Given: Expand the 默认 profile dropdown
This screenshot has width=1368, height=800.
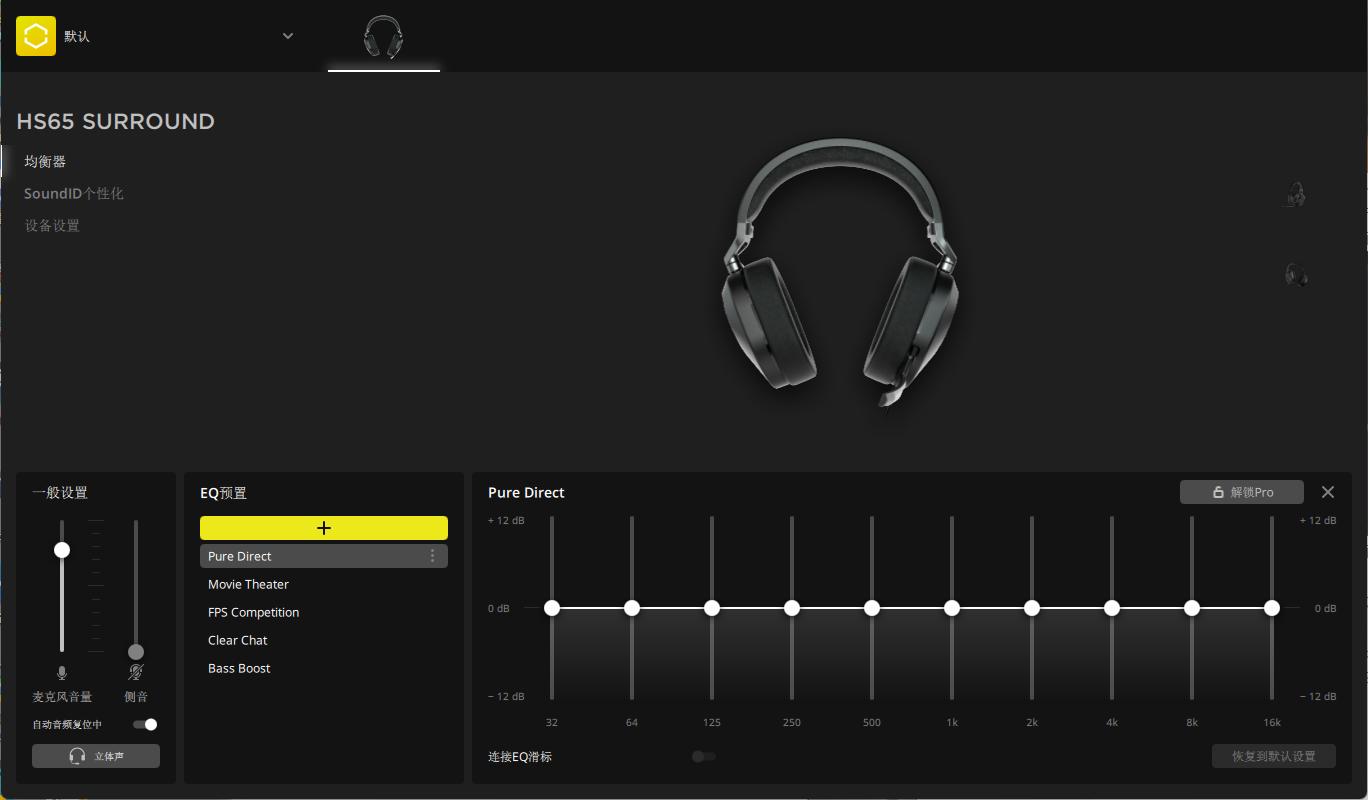Looking at the screenshot, I should pyautogui.click(x=288, y=36).
